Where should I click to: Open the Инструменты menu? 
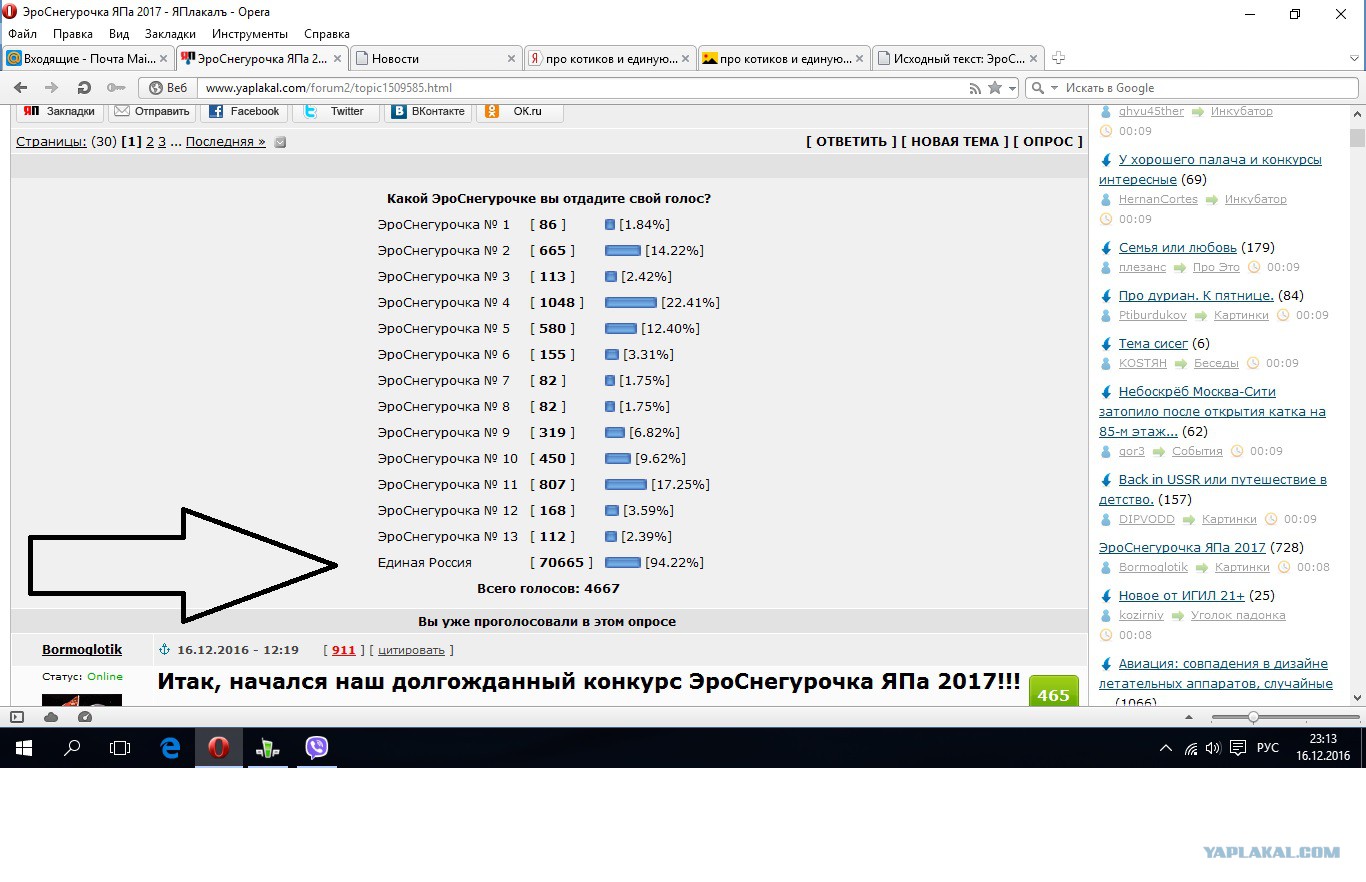tap(250, 33)
